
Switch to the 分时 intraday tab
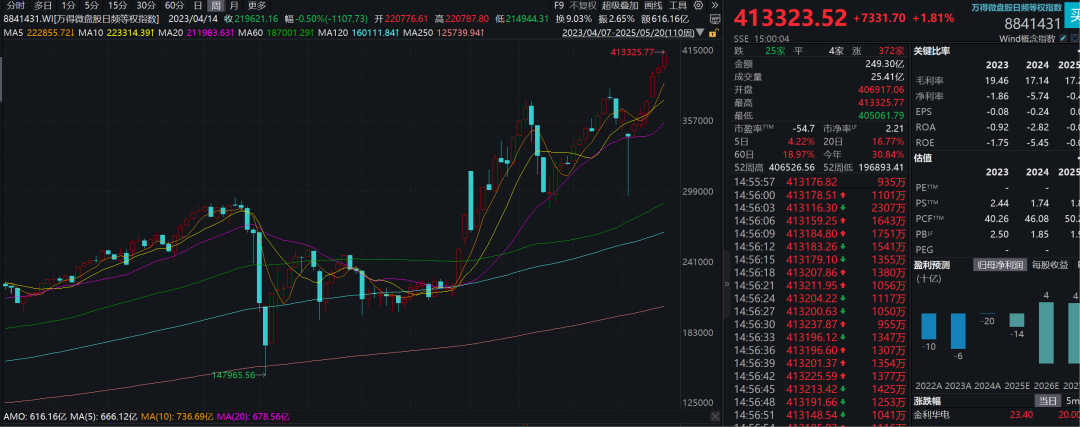pos(16,5)
